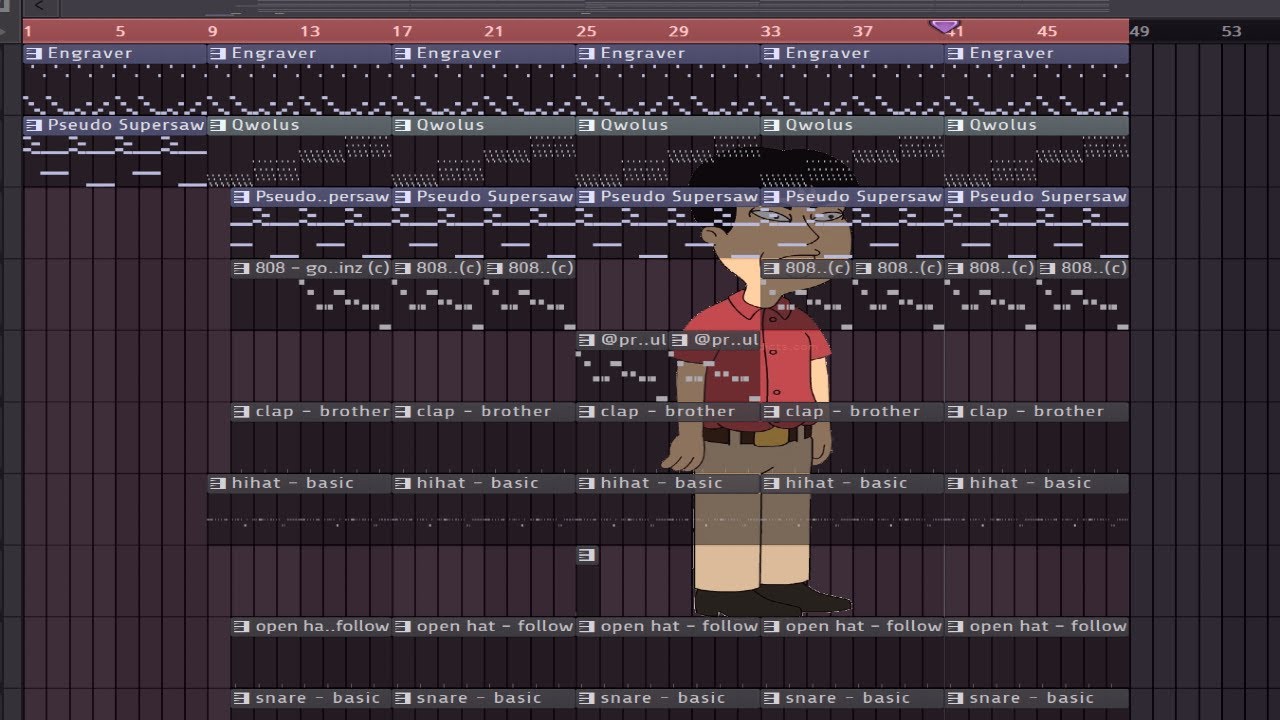
Task: Select the '808..(c)' clip title at bar 17
Action: (x=449, y=268)
